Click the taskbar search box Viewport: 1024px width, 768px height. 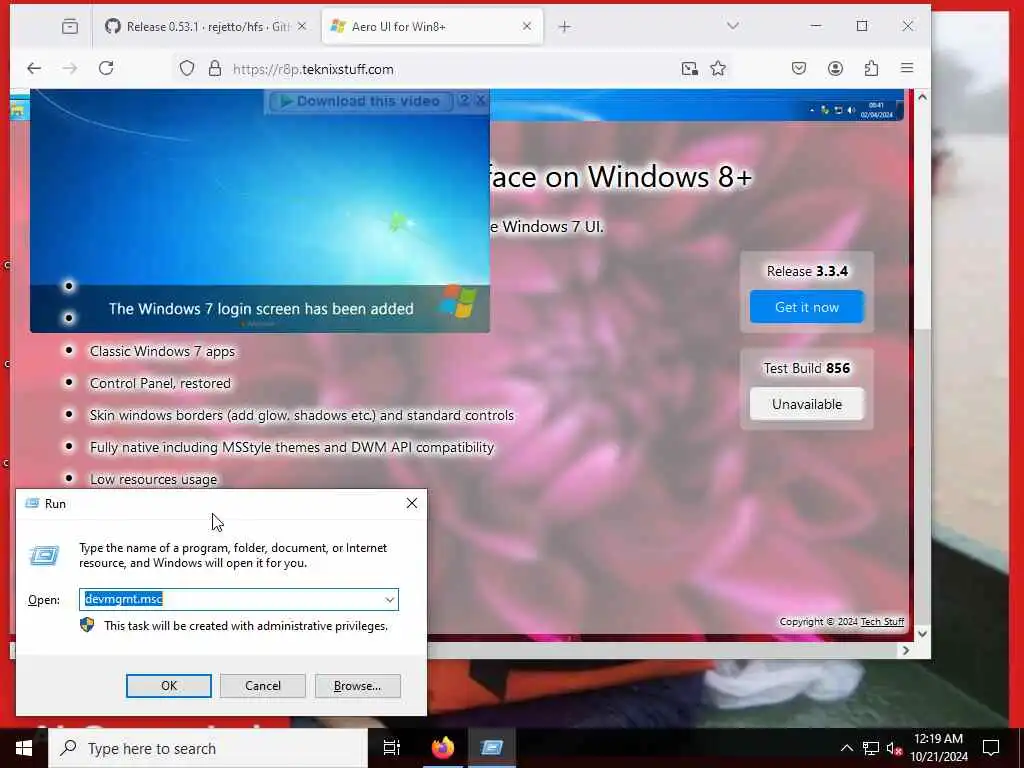pyautogui.click(x=208, y=748)
